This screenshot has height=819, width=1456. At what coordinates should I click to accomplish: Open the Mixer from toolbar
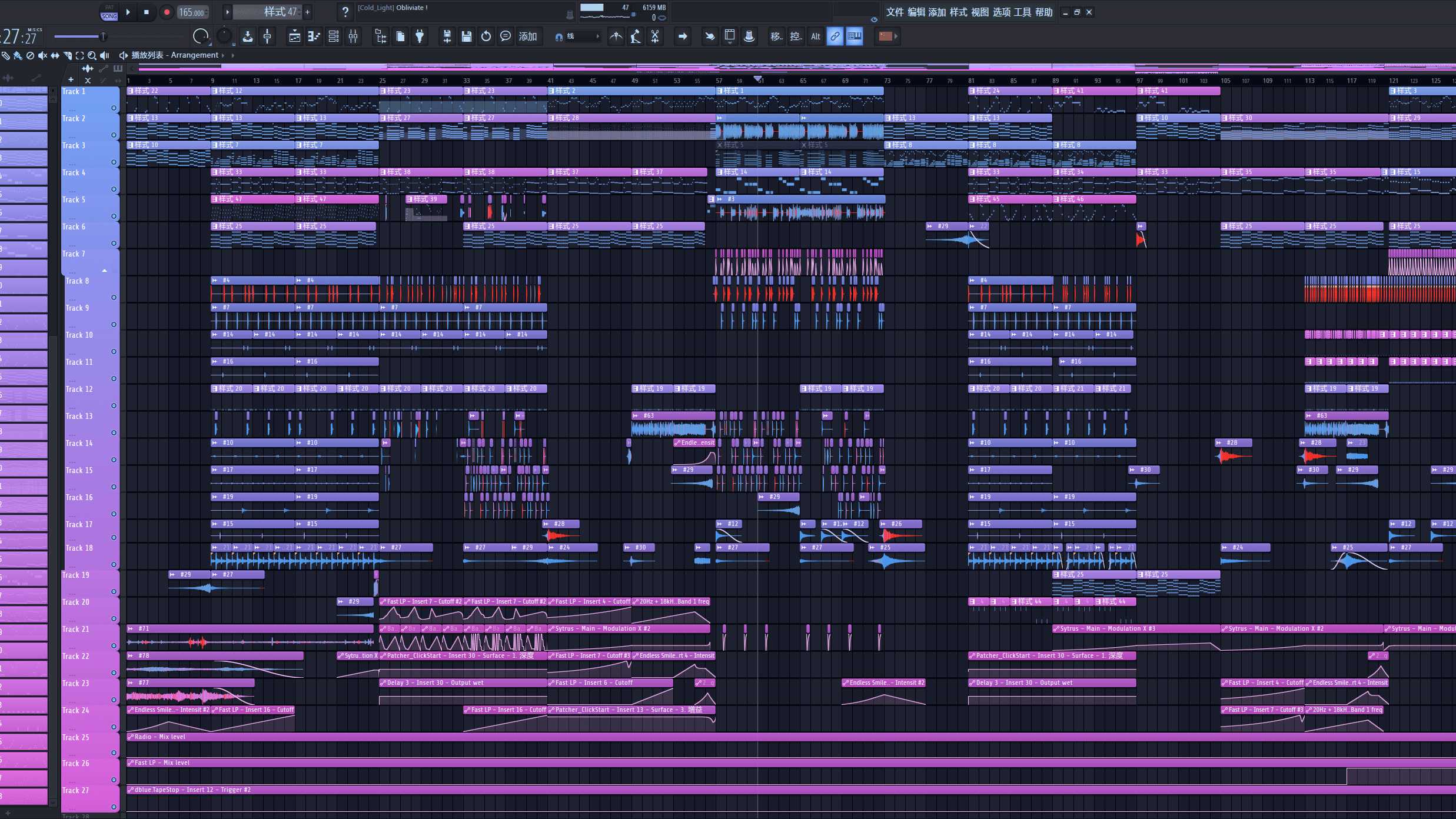pyautogui.click(x=353, y=36)
